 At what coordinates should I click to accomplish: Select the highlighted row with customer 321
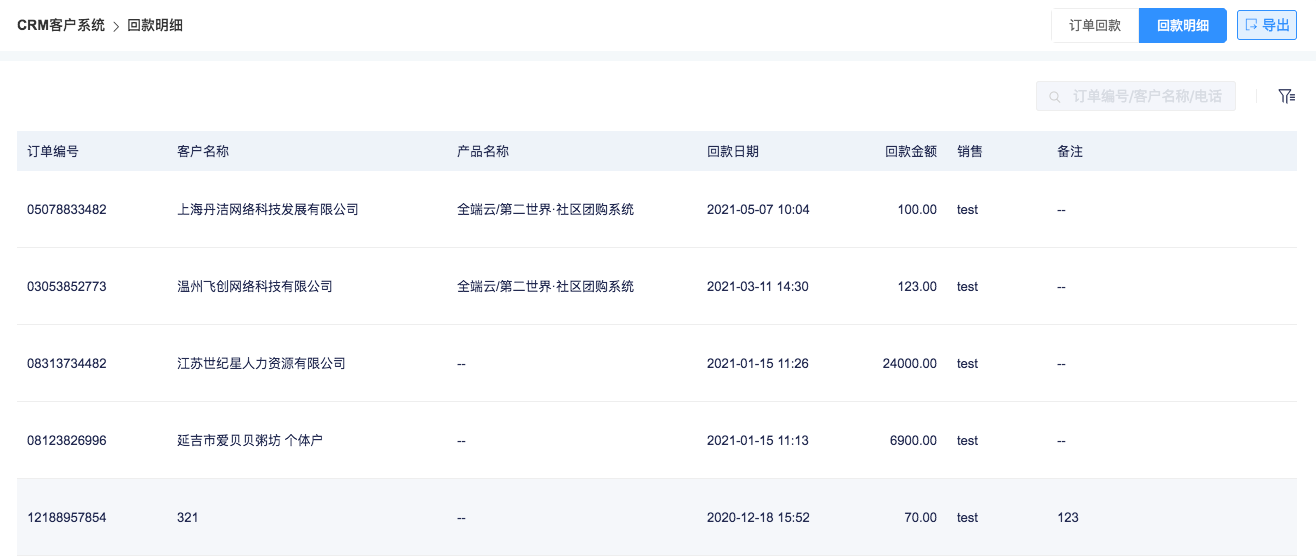pyautogui.click(x=657, y=518)
